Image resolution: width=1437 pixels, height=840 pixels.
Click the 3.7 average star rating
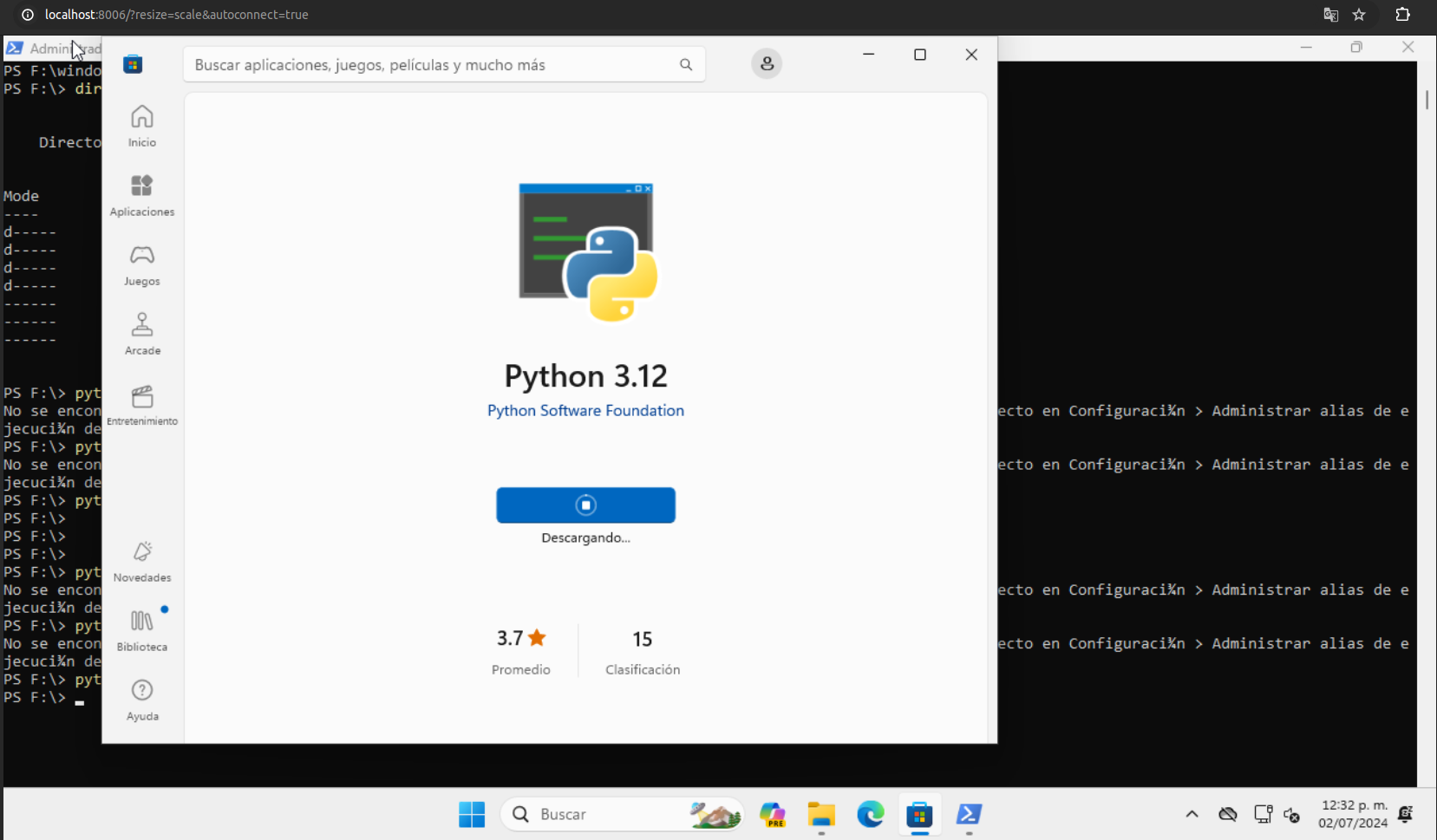[x=521, y=639]
